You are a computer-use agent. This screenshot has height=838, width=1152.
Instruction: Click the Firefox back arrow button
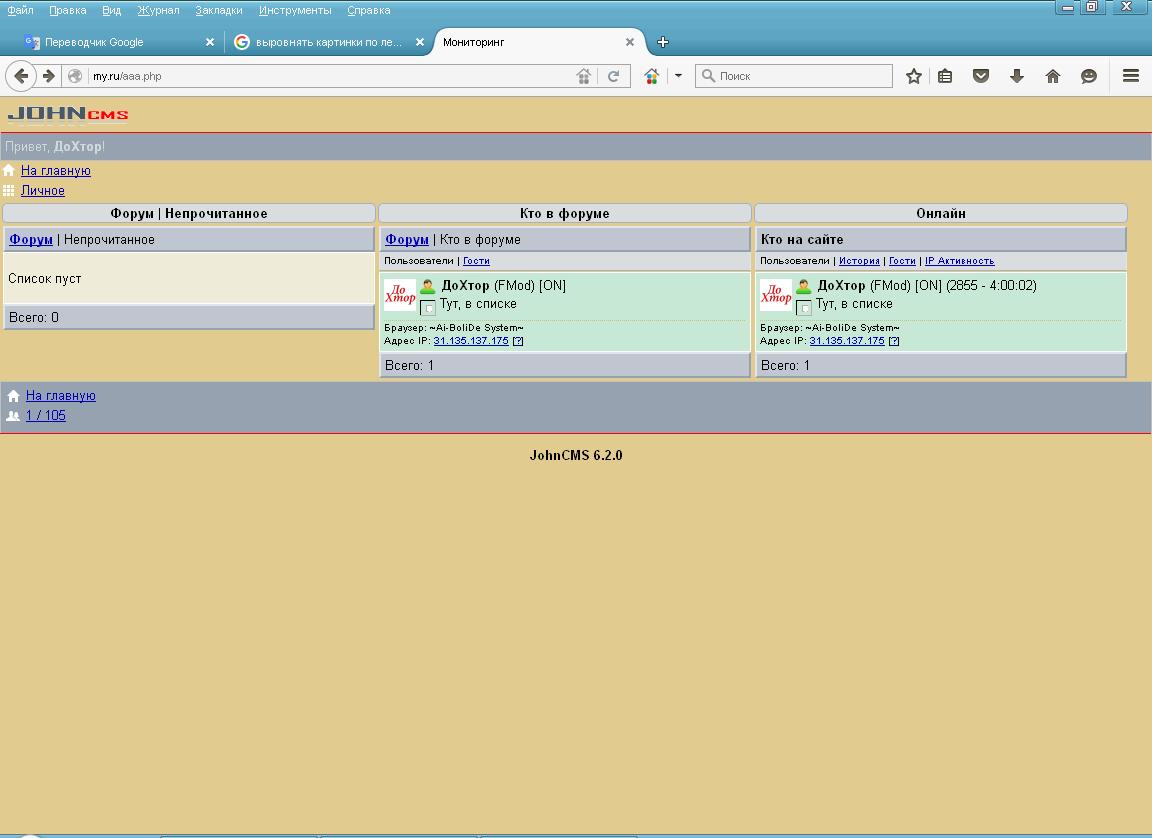[x=21, y=76]
